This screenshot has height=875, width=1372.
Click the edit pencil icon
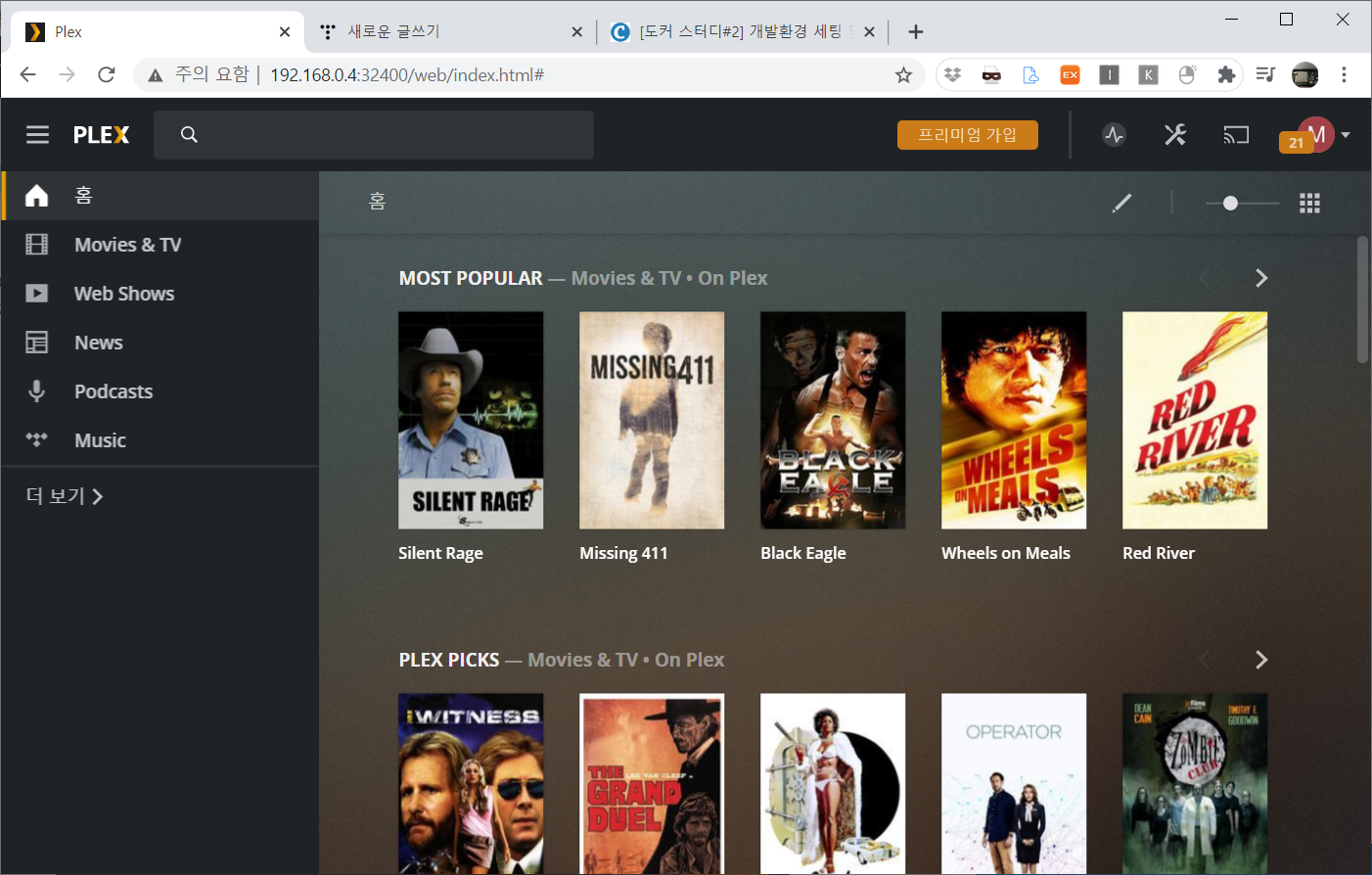click(x=1122, y=203)
